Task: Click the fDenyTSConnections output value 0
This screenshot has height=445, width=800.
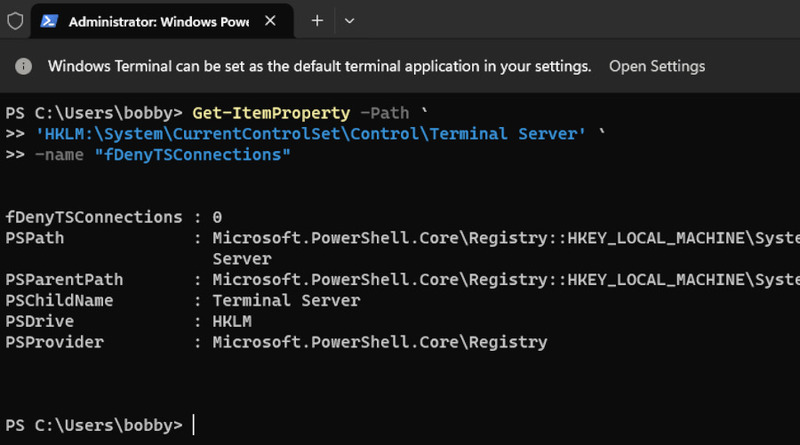Action: point(217,217)
